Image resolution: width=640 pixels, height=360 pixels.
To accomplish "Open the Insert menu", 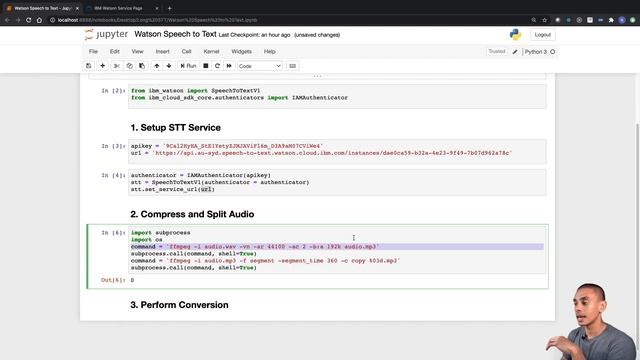I will click(162, 51).
